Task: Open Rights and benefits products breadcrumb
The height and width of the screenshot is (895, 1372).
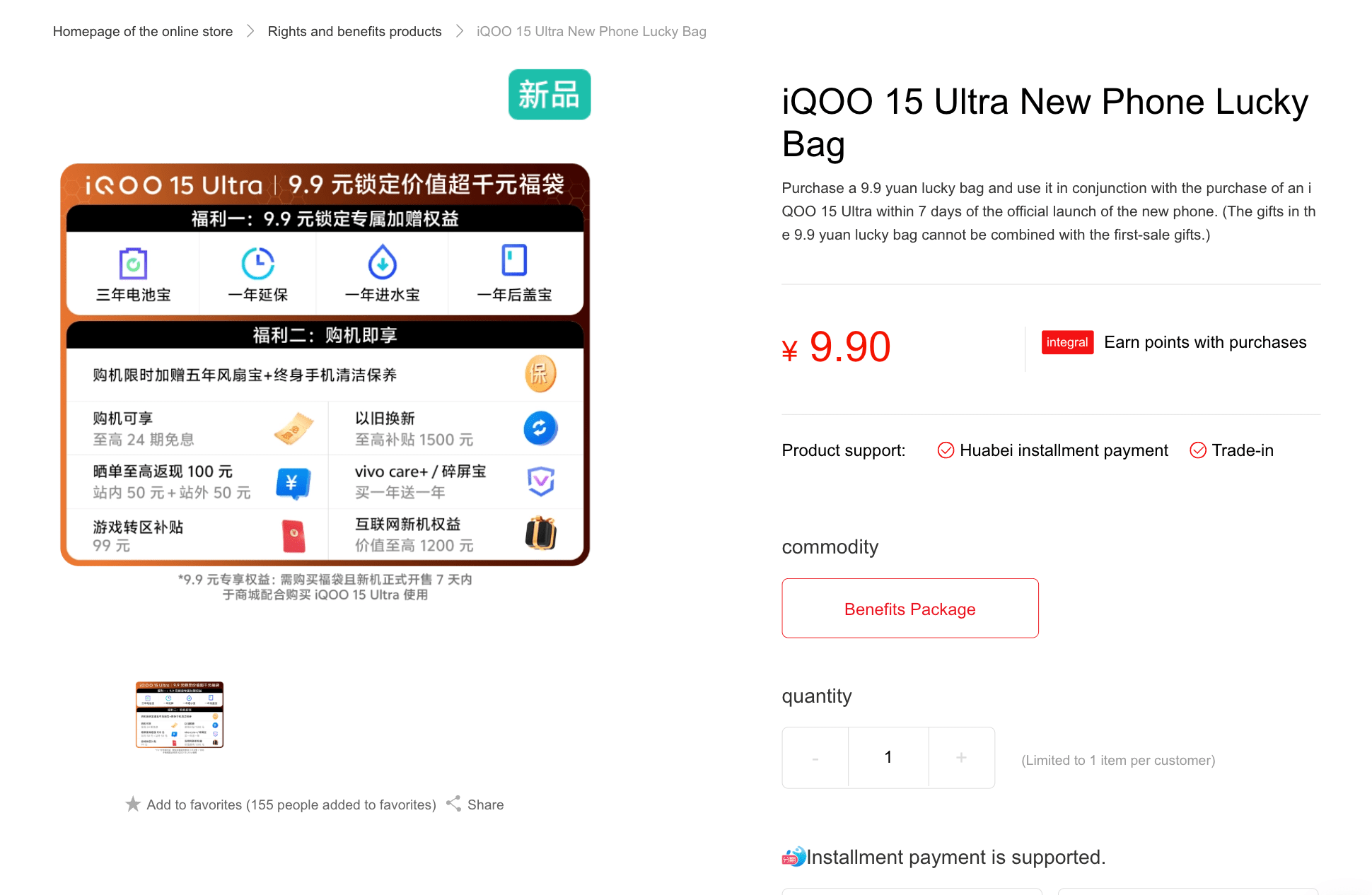Action: pos(354,31)
